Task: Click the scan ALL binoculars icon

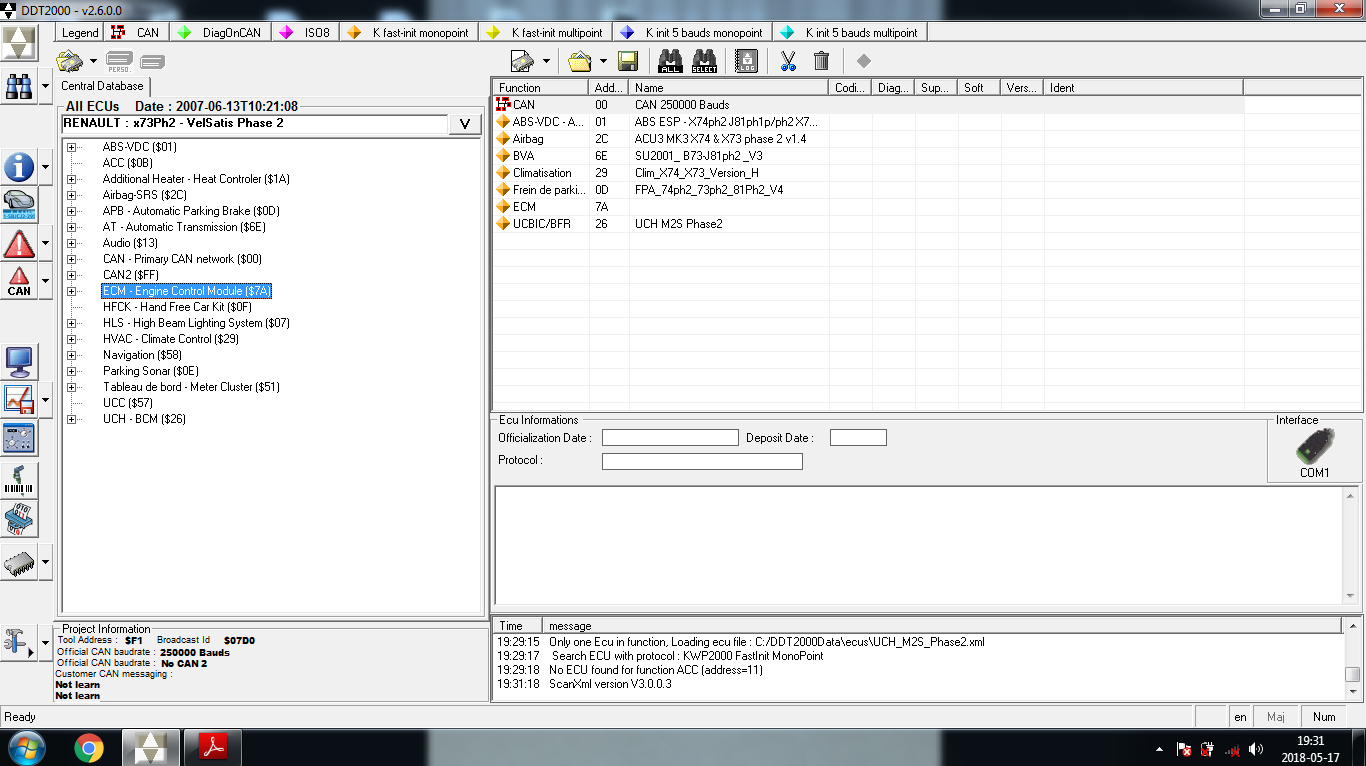Action: (x=670, y=62)
